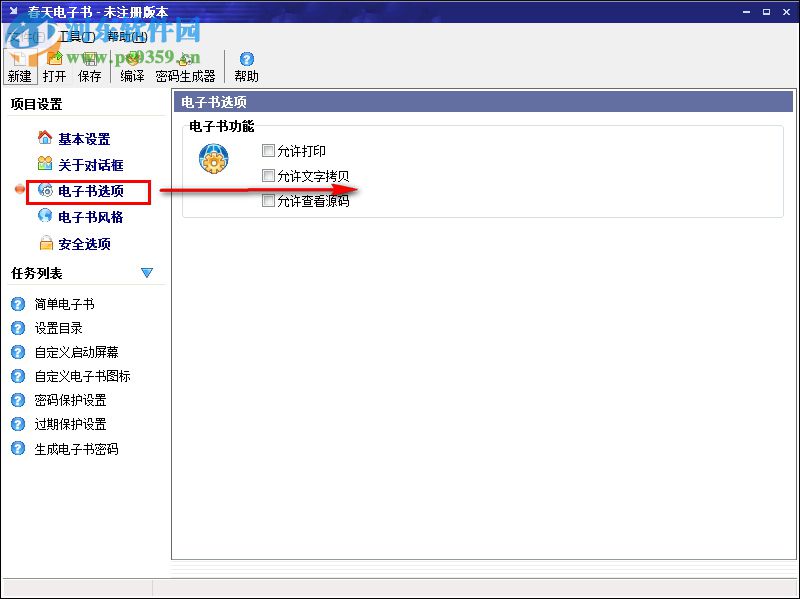The image size is (800, 599).
Task: Click the house icon beside 基本设置
Action: 45,137
